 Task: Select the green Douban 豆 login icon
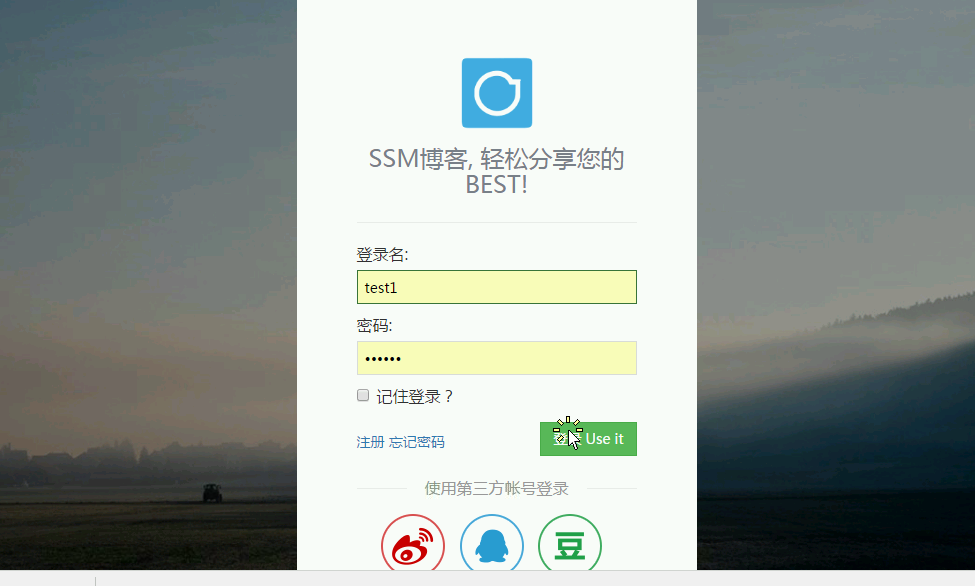point(570,542)
